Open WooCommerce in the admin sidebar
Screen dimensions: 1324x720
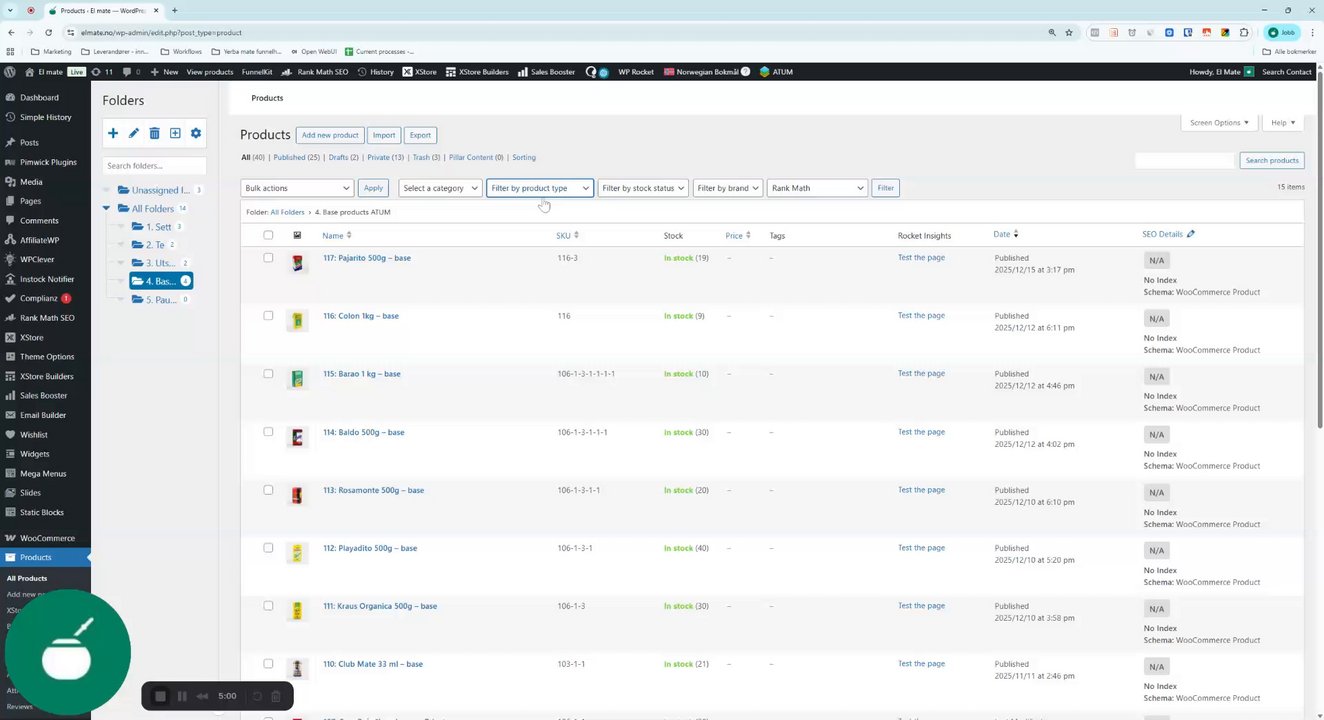coord(45,538)
